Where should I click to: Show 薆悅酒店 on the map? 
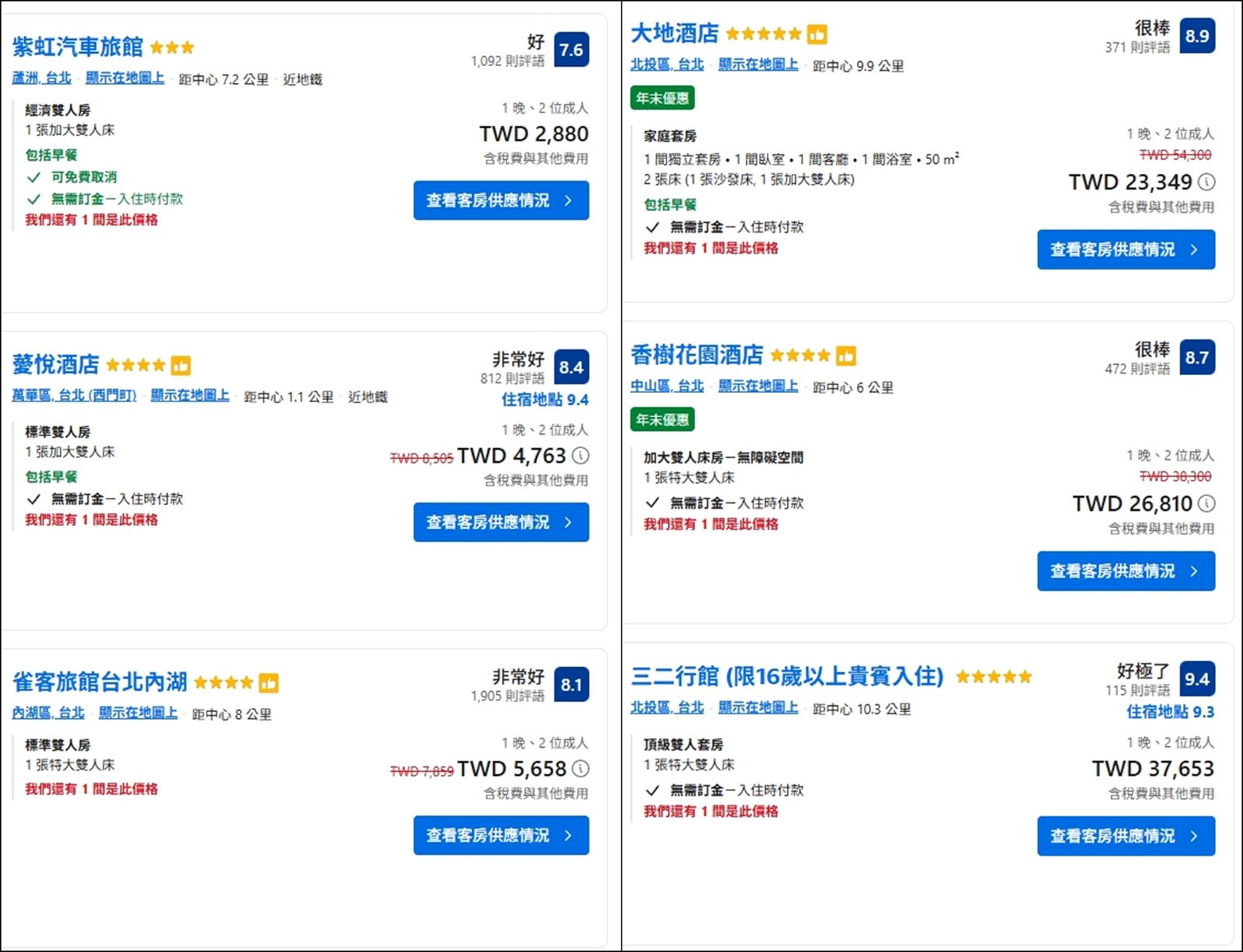click(189, 395)
